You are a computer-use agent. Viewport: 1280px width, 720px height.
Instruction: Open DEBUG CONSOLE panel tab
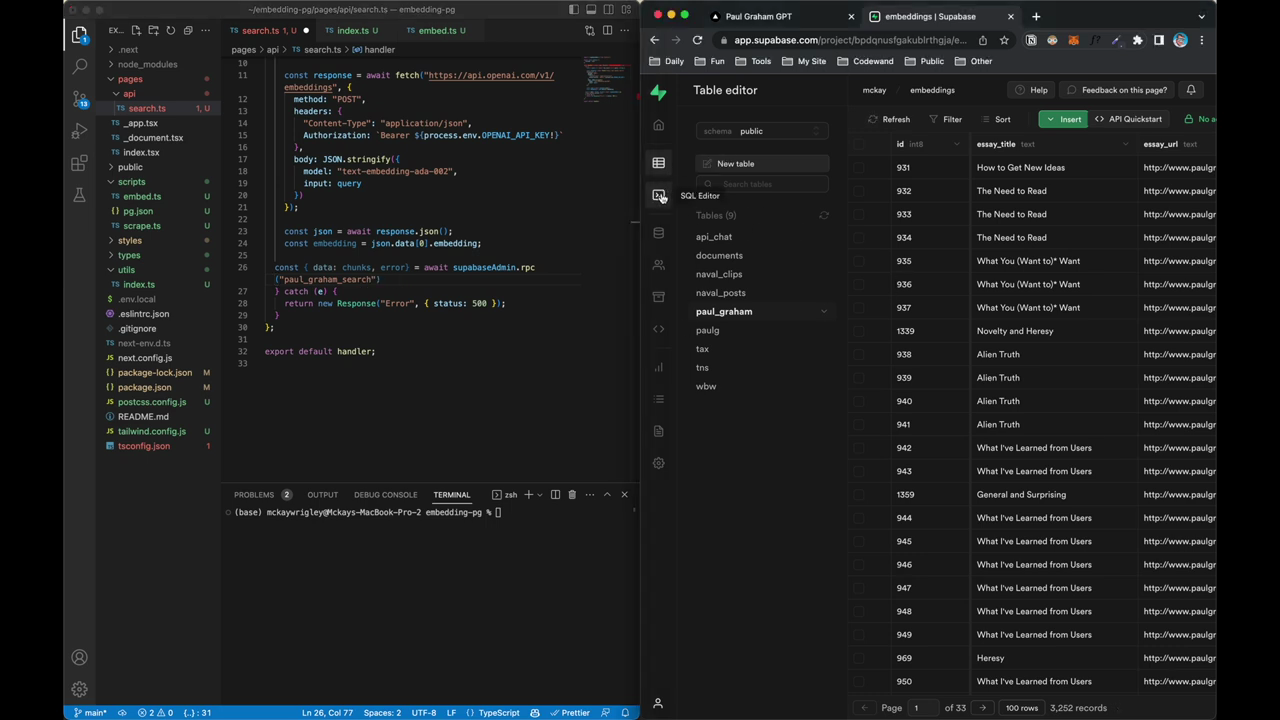[385, 494]
